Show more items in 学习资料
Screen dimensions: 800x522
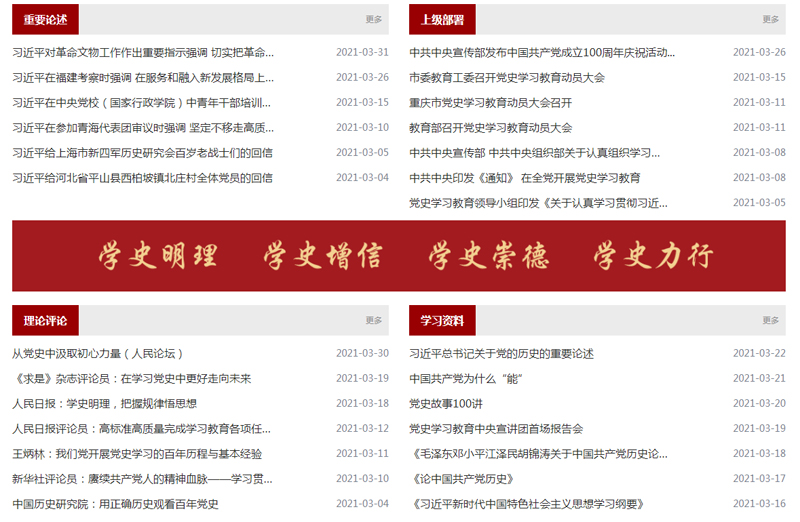771,321
